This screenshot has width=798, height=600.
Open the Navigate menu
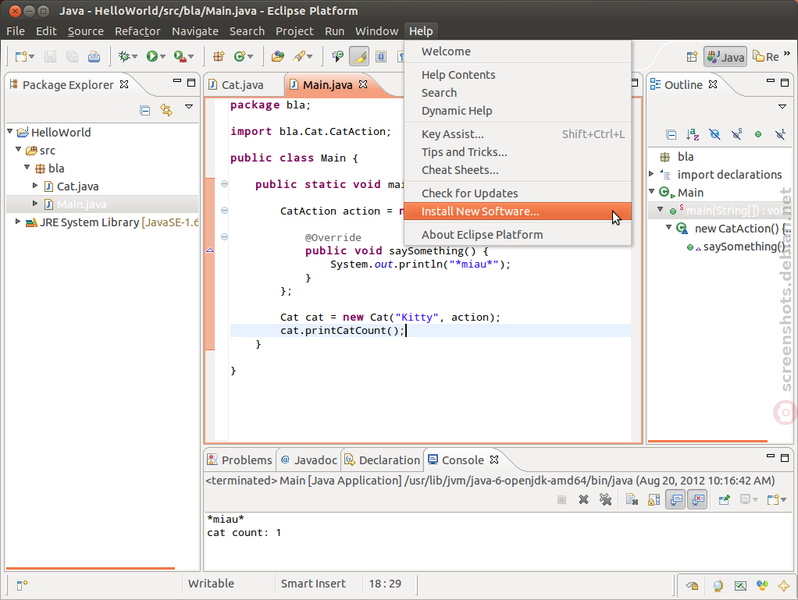pyautogui.click(x=195, y=31)
